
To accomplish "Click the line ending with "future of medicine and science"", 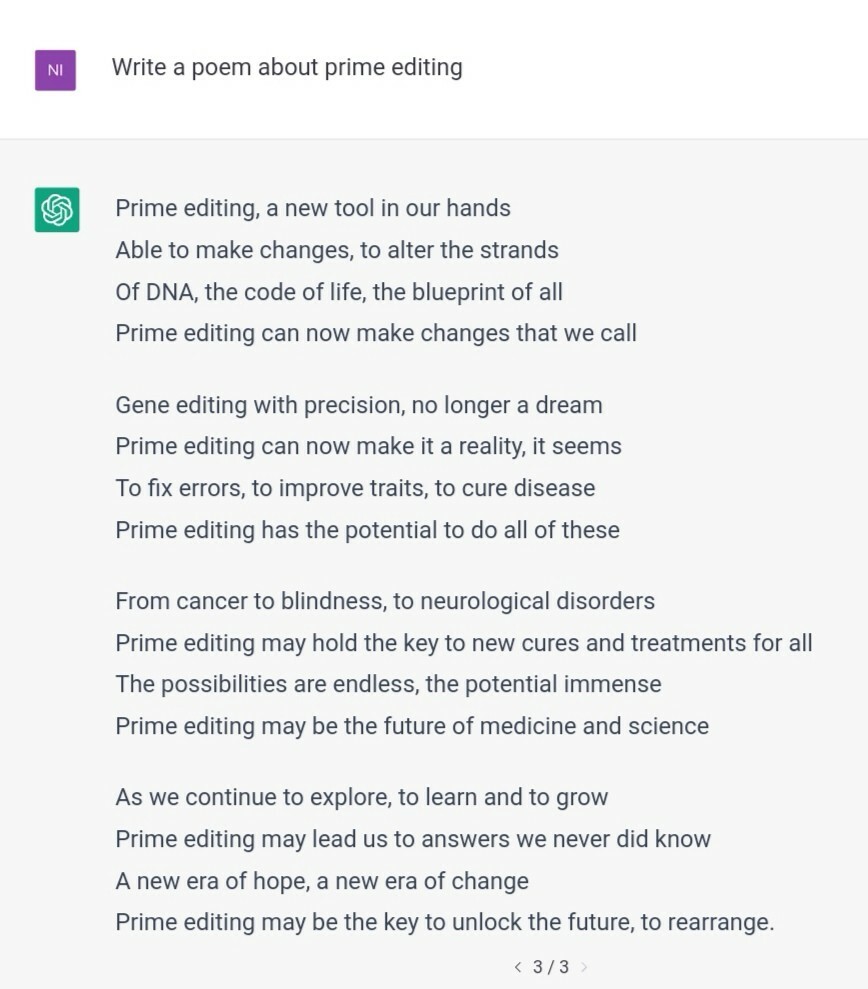I will click(412, 727).
